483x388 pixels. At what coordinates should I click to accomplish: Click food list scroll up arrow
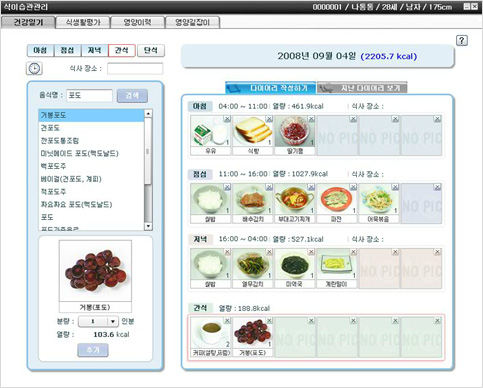click(x=148, y=113)
